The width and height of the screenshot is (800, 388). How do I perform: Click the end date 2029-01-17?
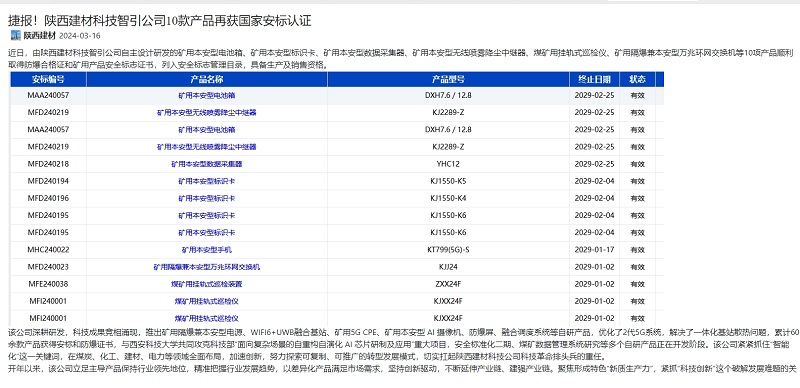pos(594,250)
